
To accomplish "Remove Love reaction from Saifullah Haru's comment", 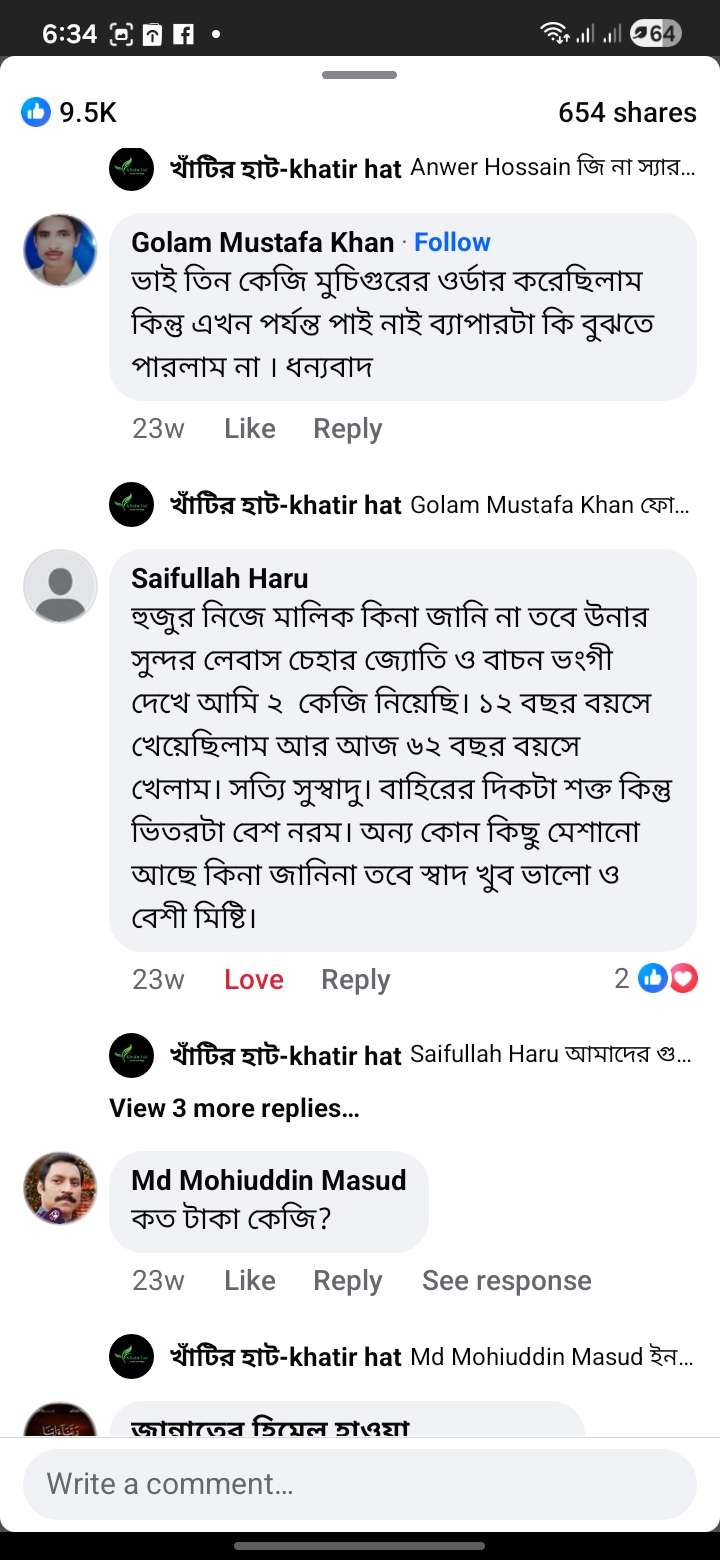I will coord(253,979).
